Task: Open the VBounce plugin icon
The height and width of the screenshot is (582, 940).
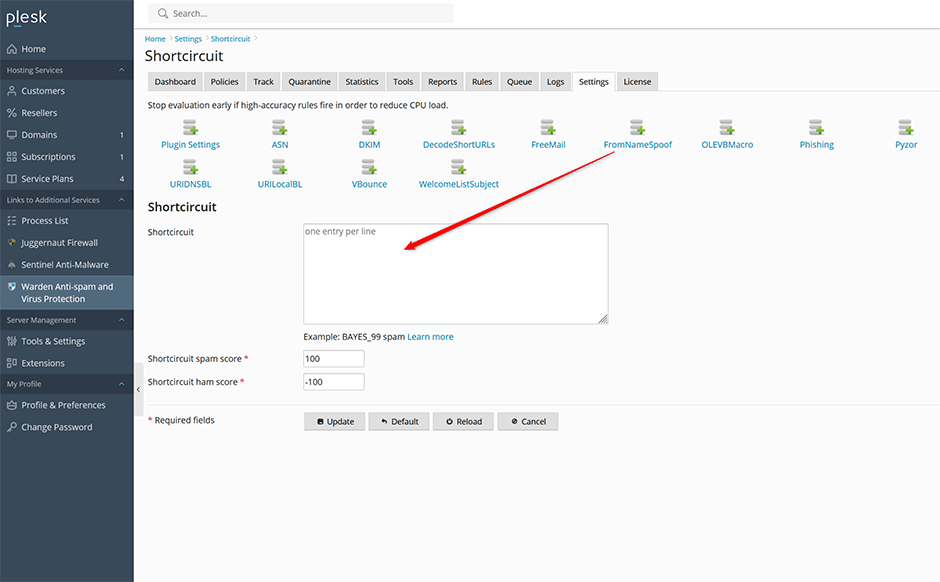Action: [369, 167]
